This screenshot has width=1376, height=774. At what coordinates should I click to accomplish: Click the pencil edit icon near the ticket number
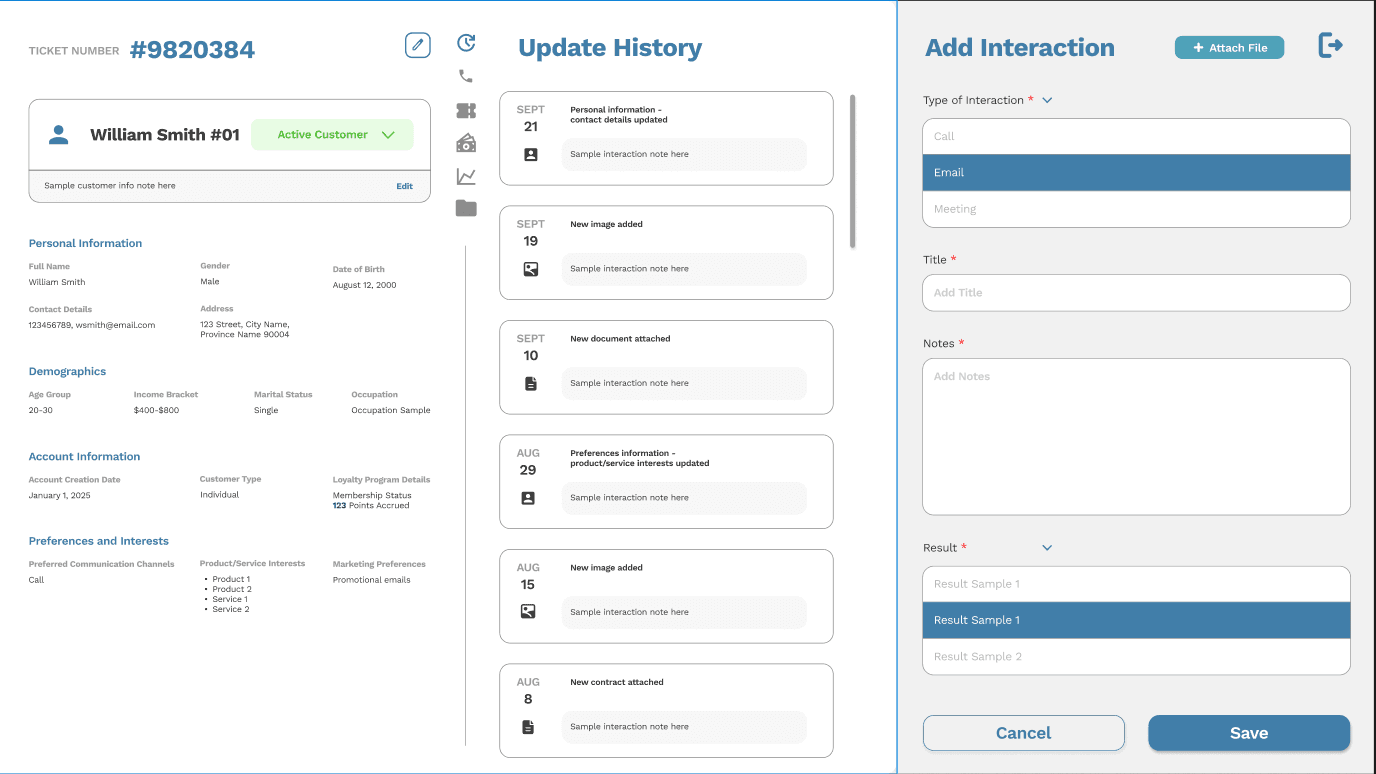click(417, 44)
